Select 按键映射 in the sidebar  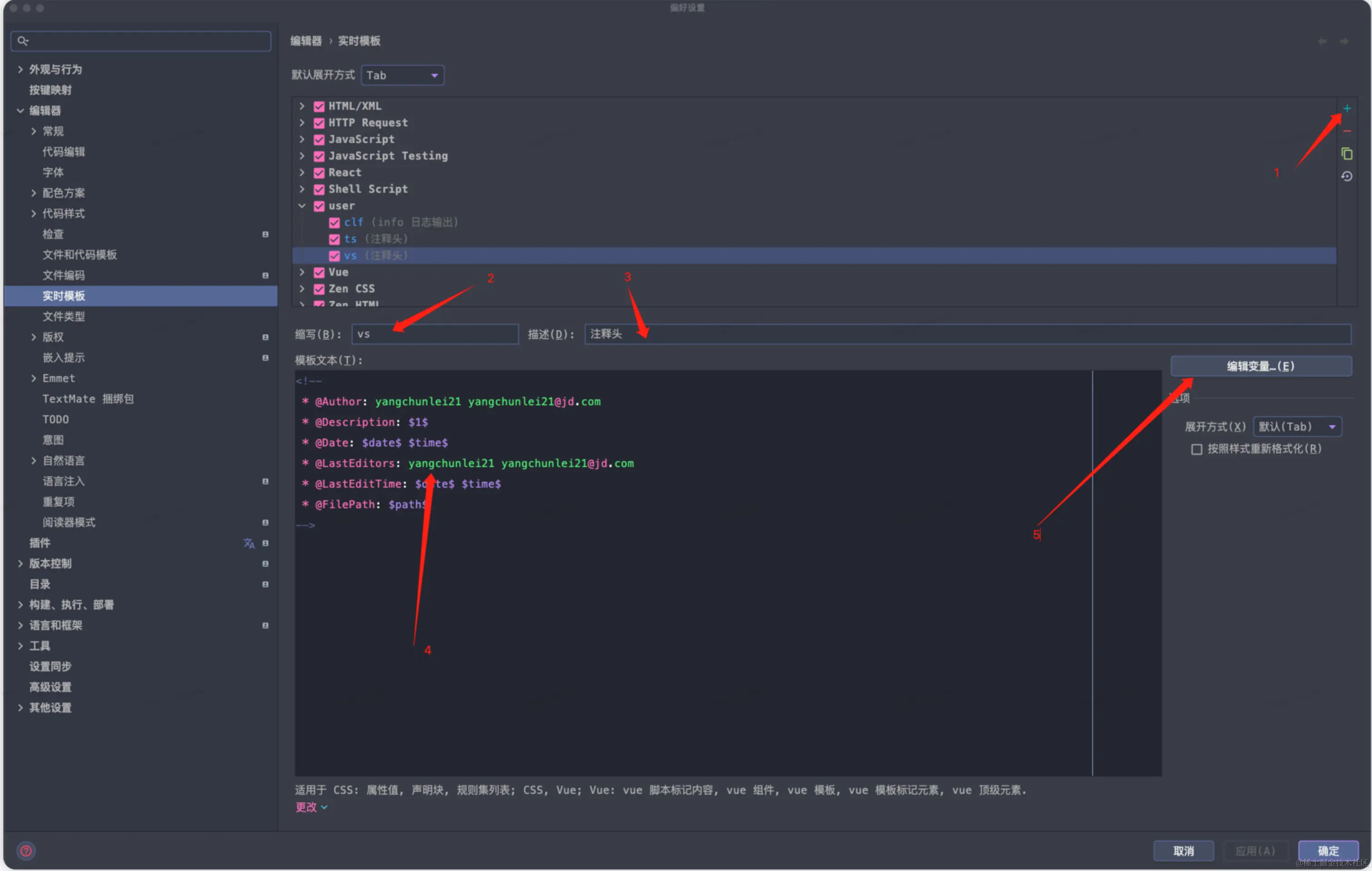click(x=50, y=90)
